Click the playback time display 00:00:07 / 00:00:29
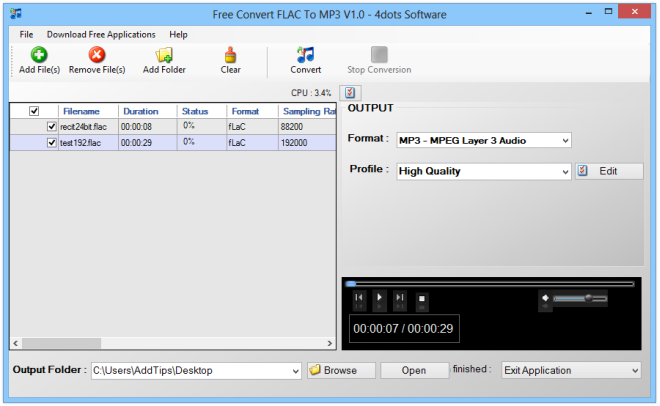Viewport: 660px width, 406px height. click(x=404, y=329)
